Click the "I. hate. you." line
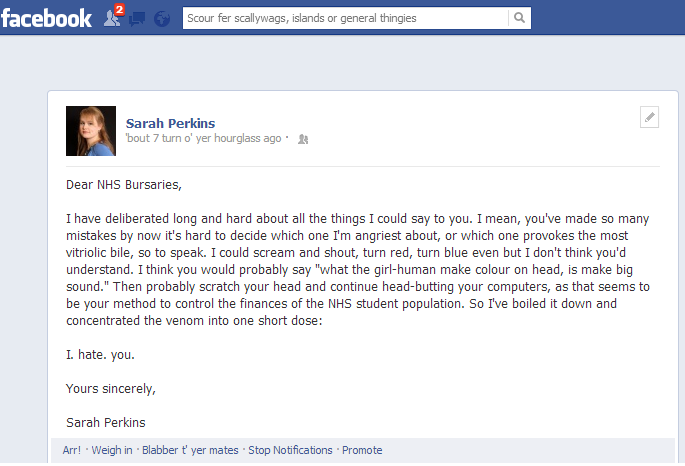The height and width of the screenshot is (466, 685). pyautogui.click(x=100, y=355)
